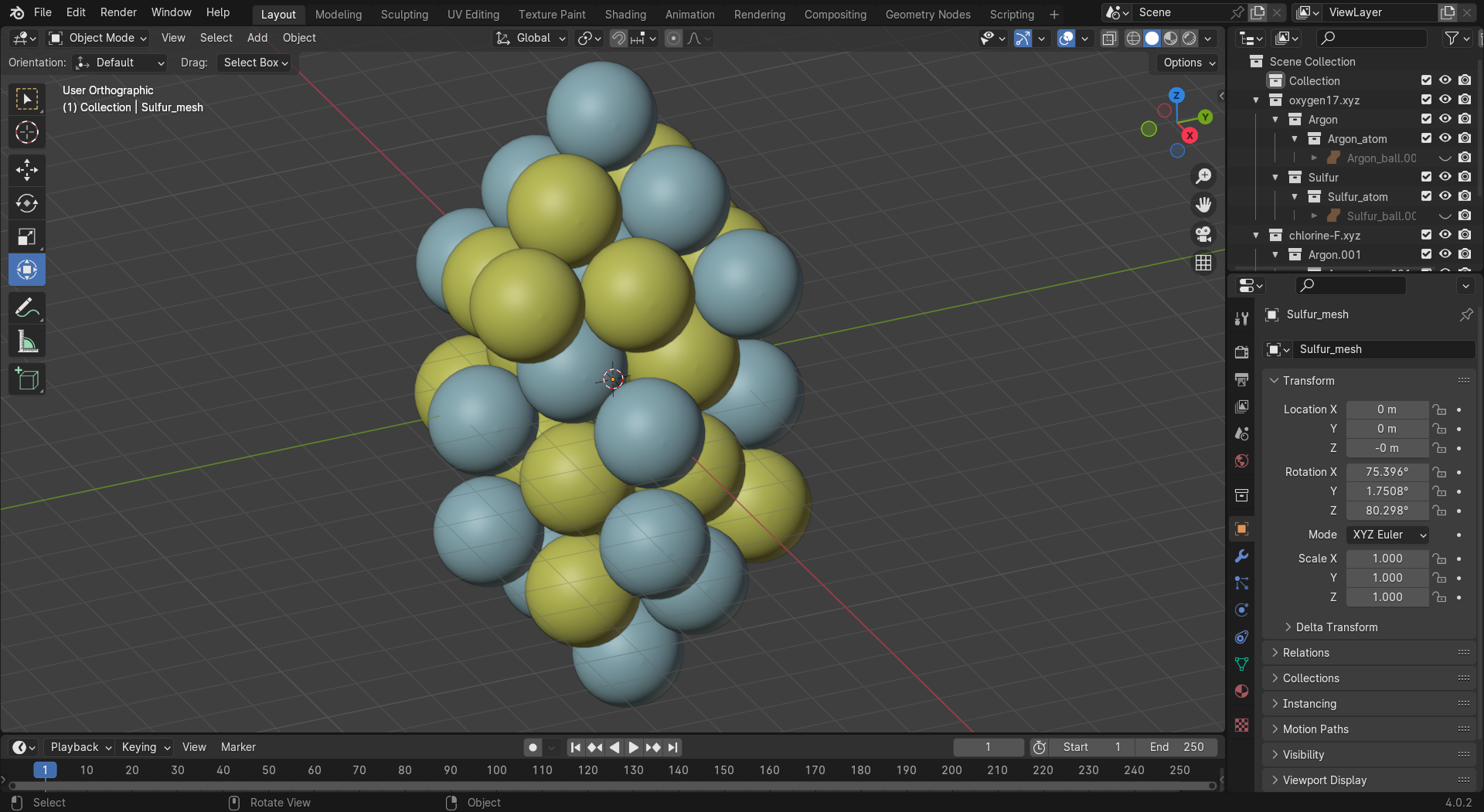Hide the Sulfur collection in viewport
Image resolution: width=1484 pixels, height=812 pixels.
pos(1445,177)
